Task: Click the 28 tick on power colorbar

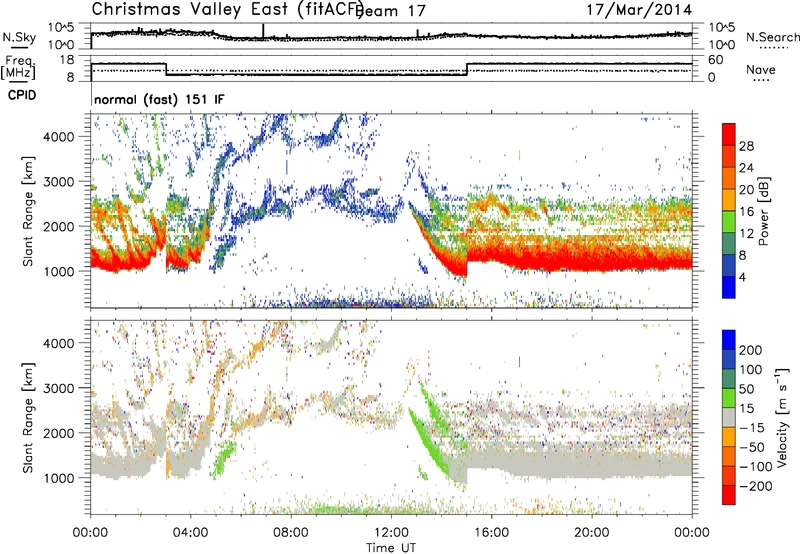Action: [746, 146]
